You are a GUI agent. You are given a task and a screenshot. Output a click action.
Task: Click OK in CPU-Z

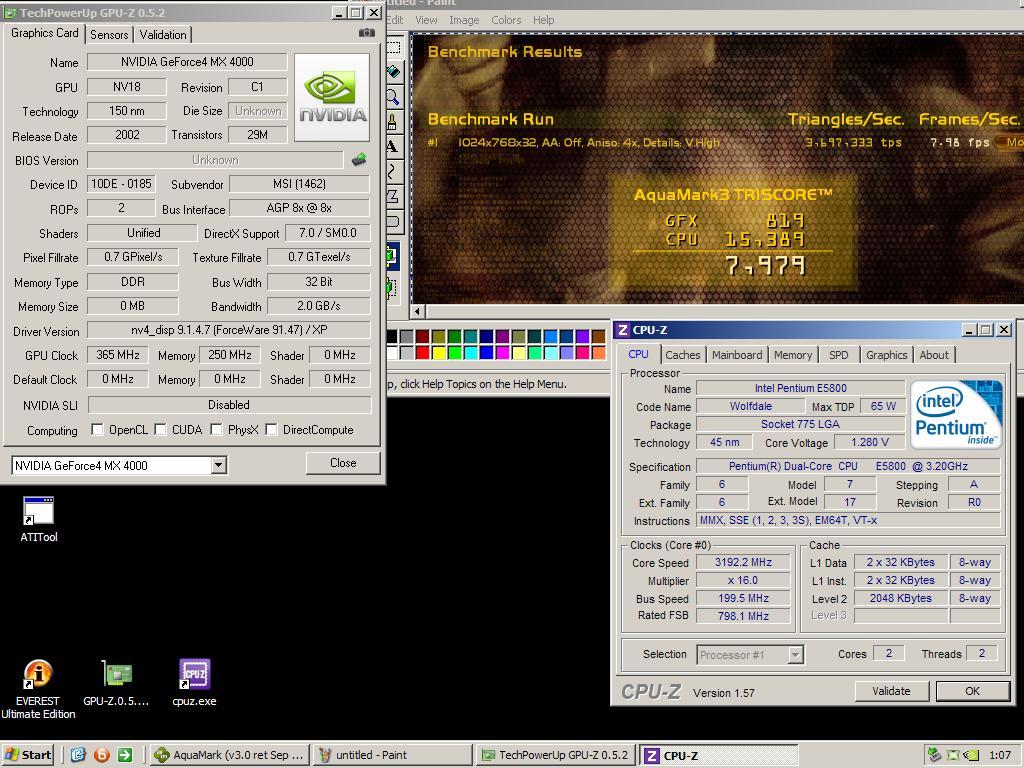click(972, 691)
